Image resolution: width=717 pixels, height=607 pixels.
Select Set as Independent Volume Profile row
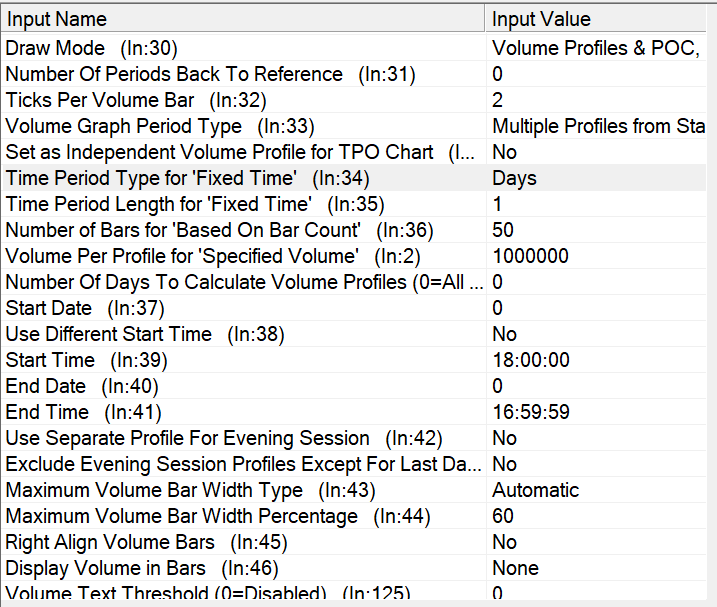click(354, 152)
